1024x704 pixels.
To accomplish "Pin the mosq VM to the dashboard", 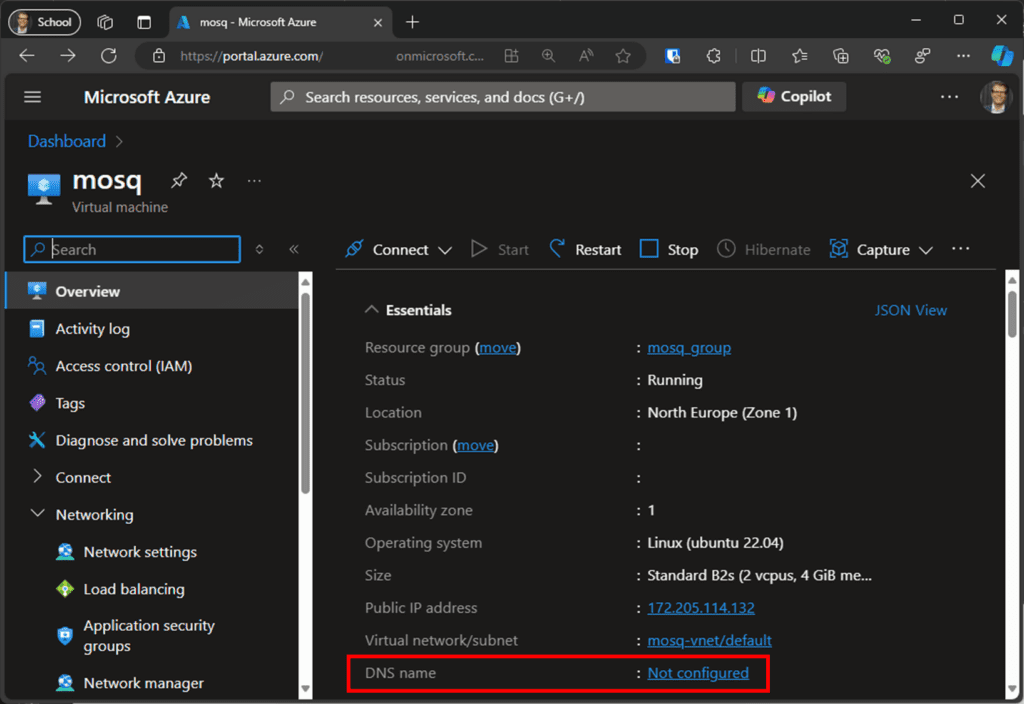I will pyautogui.click(x=178, y=180).
